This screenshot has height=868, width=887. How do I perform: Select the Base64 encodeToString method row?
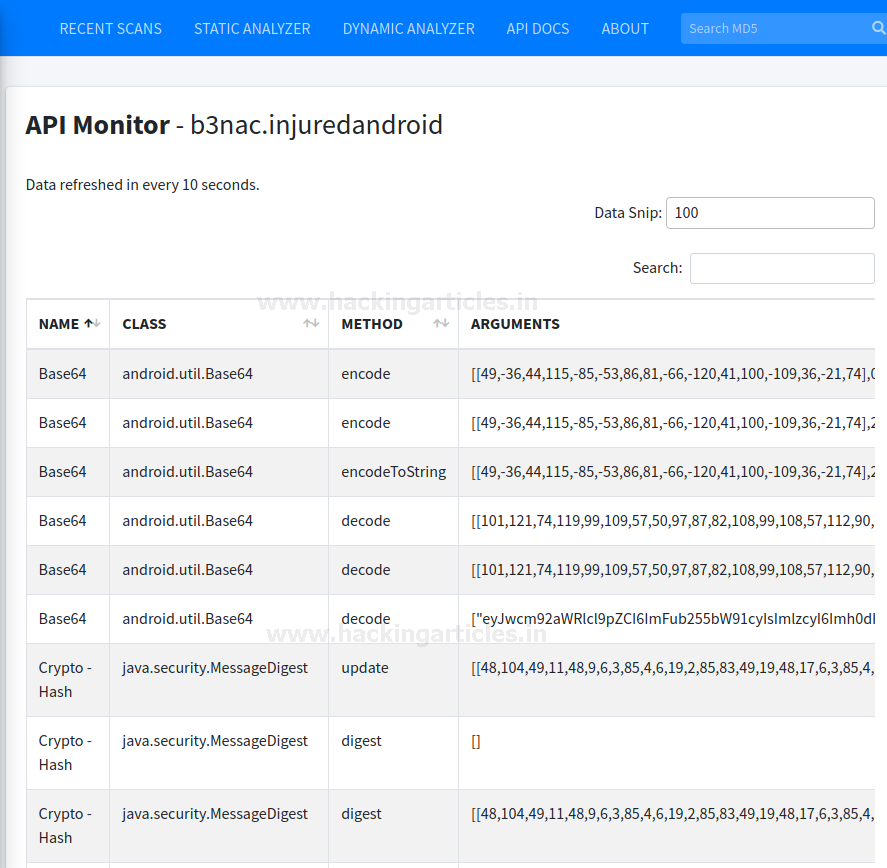pyautogui.click(x=393, y=472)
